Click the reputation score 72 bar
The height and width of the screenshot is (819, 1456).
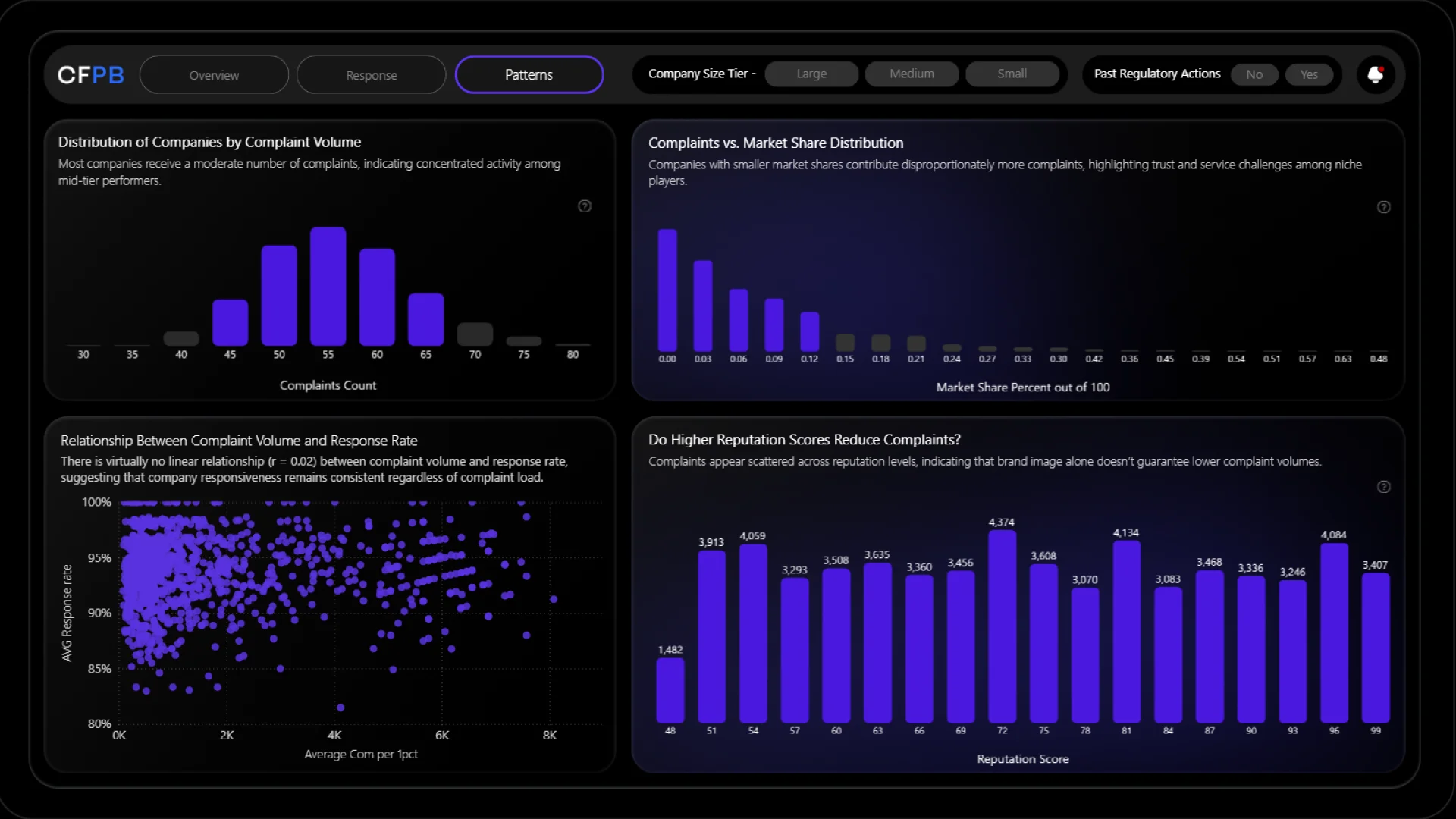tap(1002, 626)
